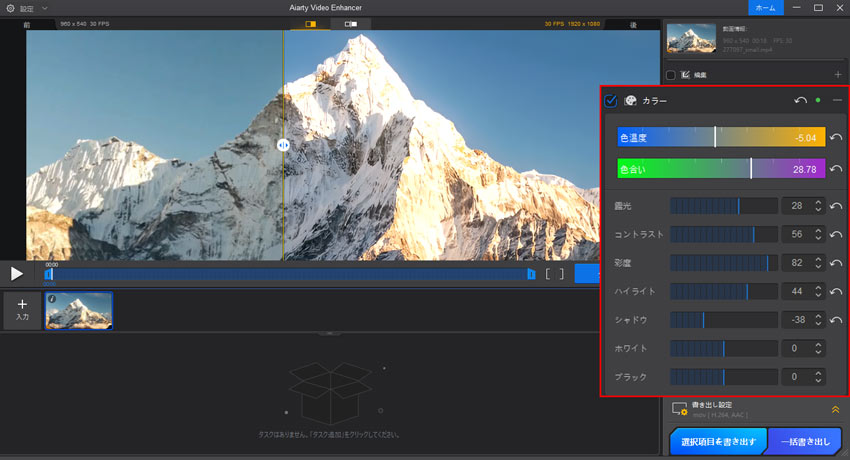Click the 入力 add video button
Viewport: 850px width, 460px height.
click(22, 310)
